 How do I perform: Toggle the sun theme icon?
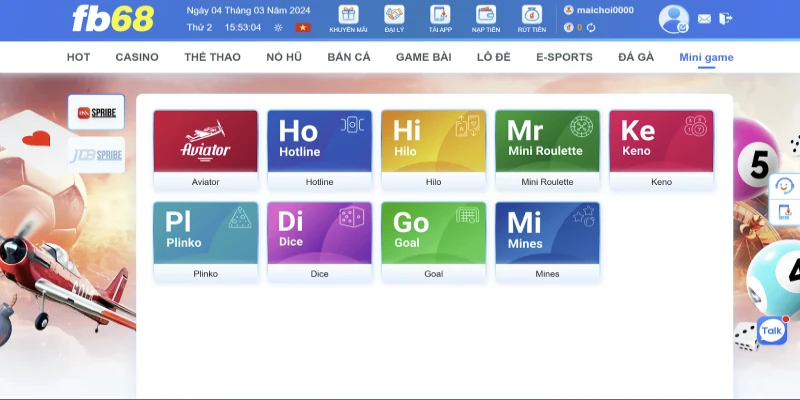tap(278, 28)
